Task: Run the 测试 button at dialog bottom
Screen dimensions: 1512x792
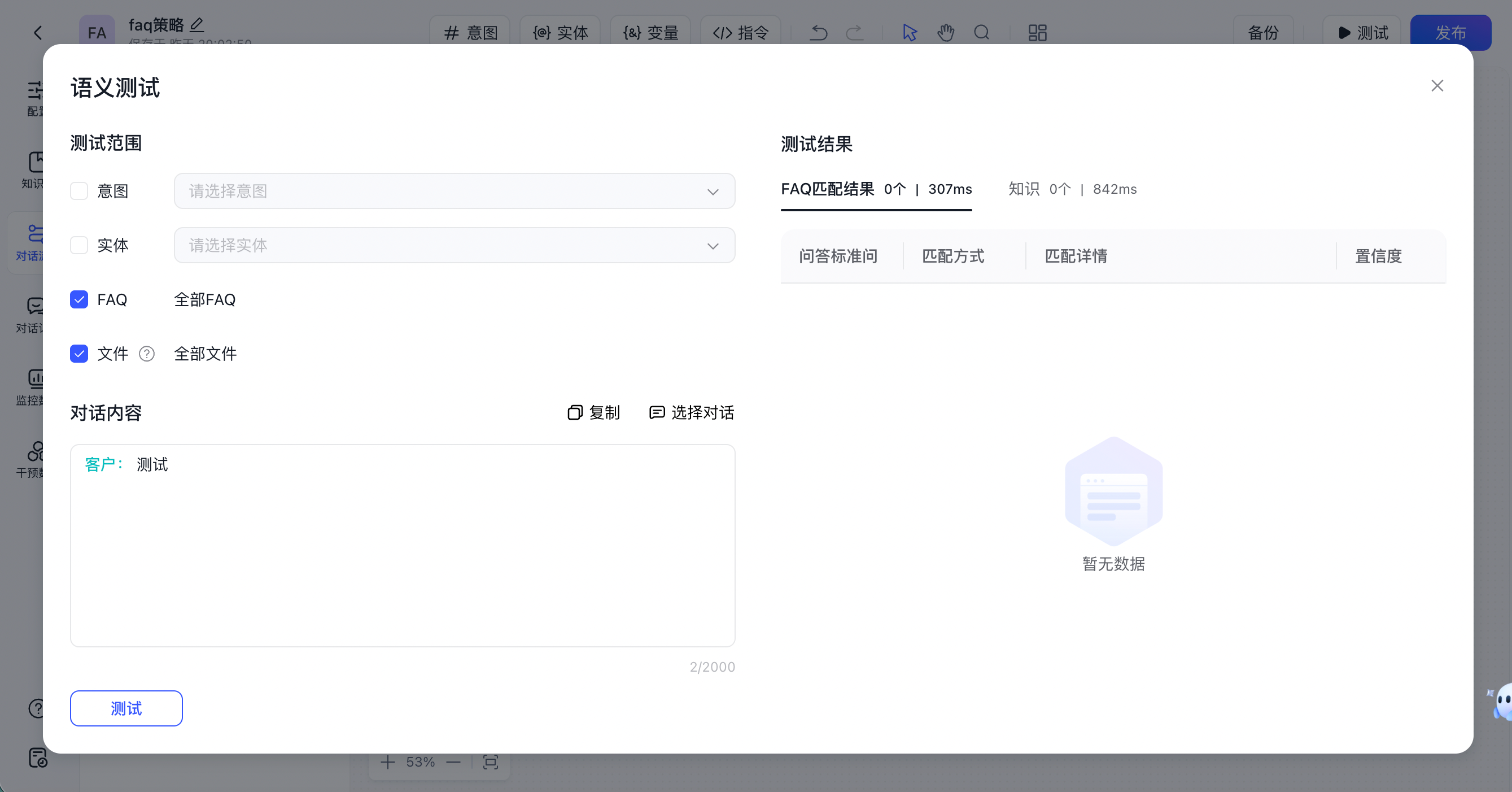Action: pos(126,708)
